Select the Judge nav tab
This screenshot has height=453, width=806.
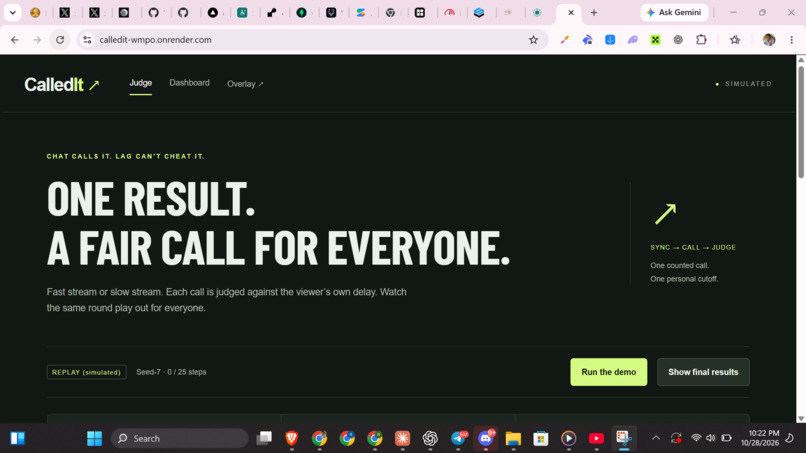click(x=140, y=83)
